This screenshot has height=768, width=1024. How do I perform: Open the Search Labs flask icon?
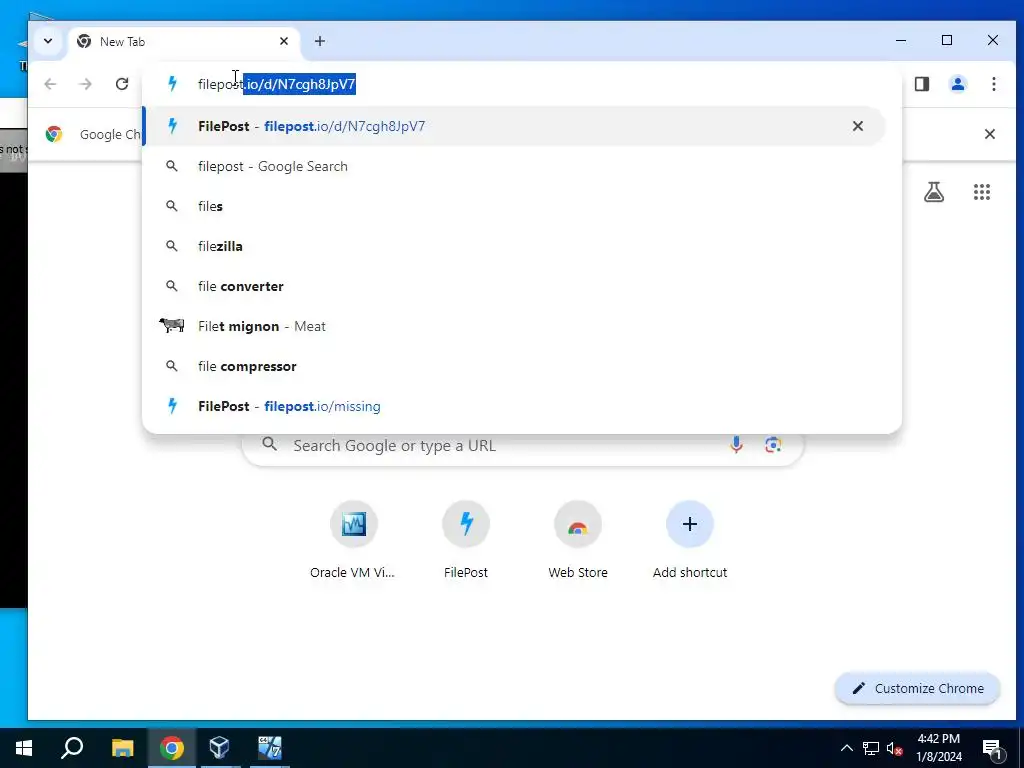coord(934,192)
